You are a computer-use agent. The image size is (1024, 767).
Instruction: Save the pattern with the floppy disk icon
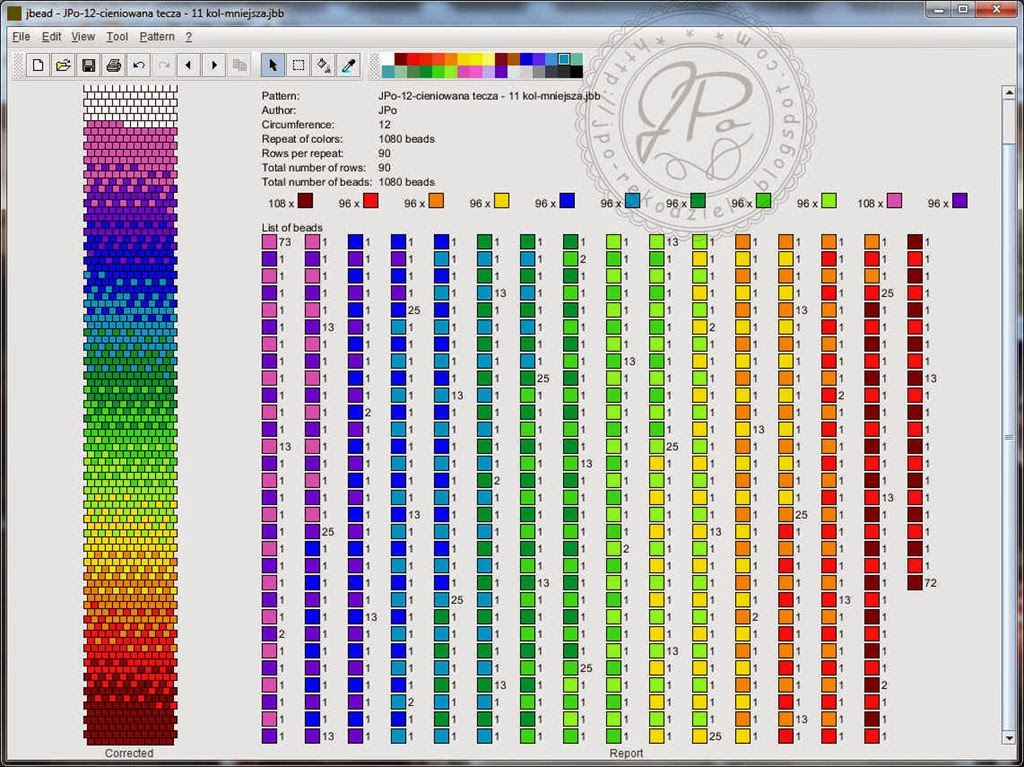pos(89,66)
